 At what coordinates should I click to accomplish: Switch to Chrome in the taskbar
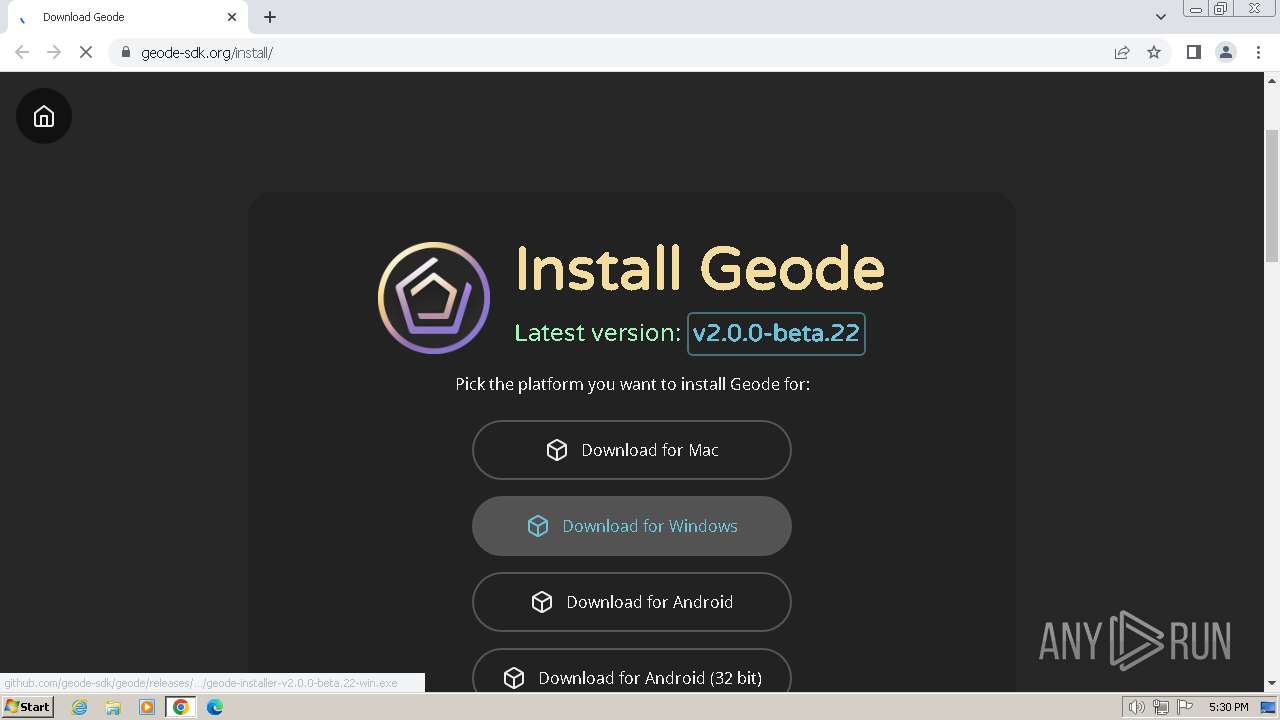(x=181, y=707)
